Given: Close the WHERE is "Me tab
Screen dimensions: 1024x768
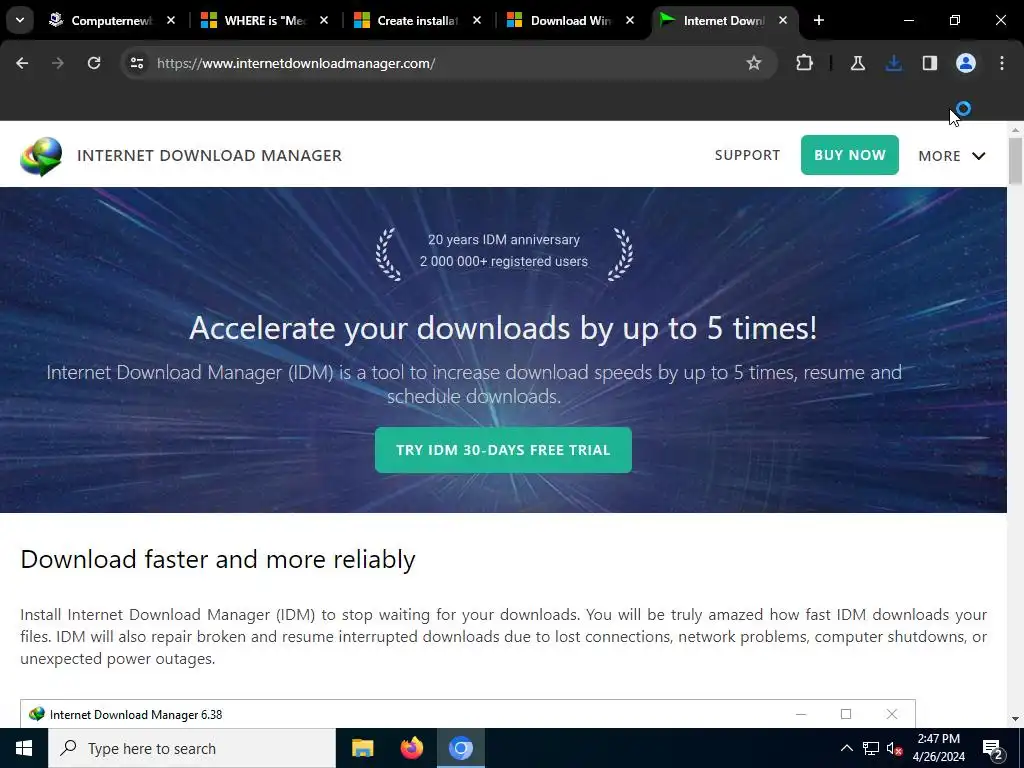Looking at the screenshot, I should [324, 20].
